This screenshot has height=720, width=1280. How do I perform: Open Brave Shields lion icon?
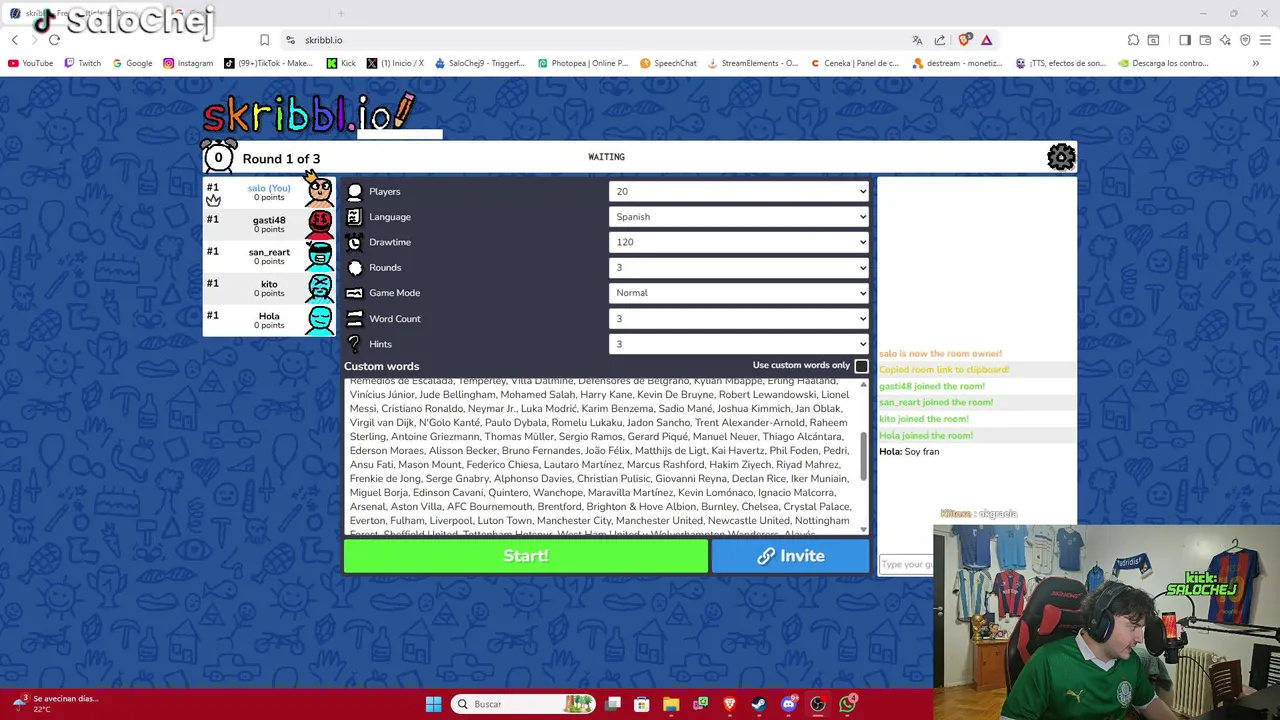click(x=964, y=40)
